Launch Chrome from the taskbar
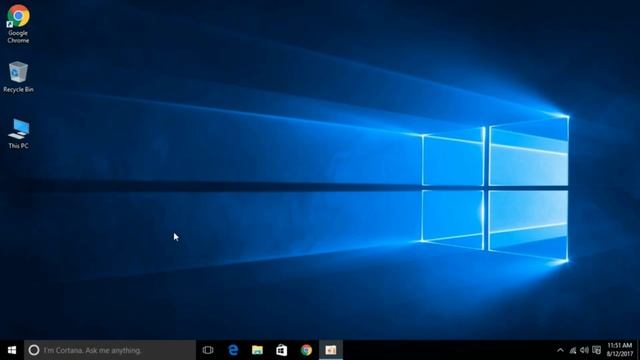This screenshot has width=640, height=360. point(306,350)
